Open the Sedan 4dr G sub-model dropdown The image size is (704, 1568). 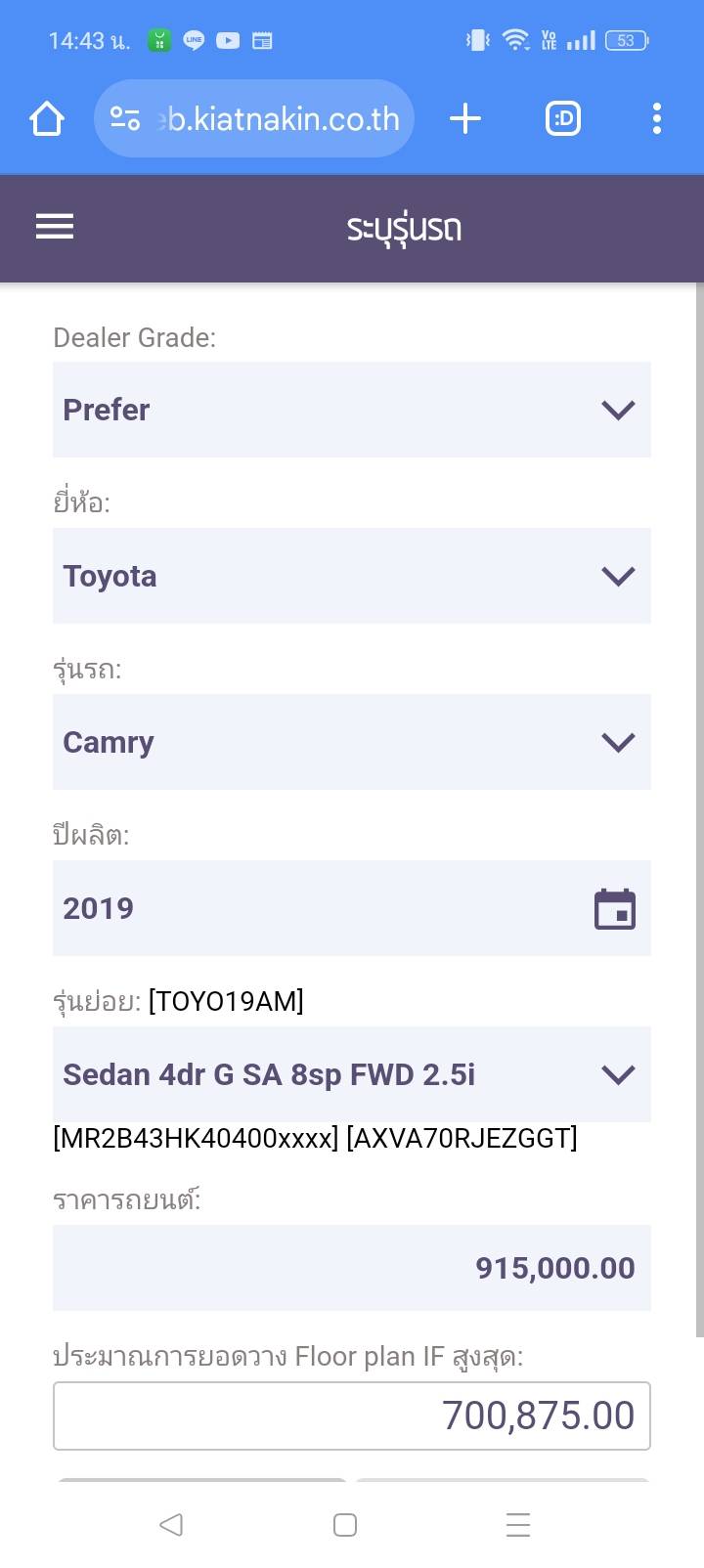click(x=352, y=1074)
